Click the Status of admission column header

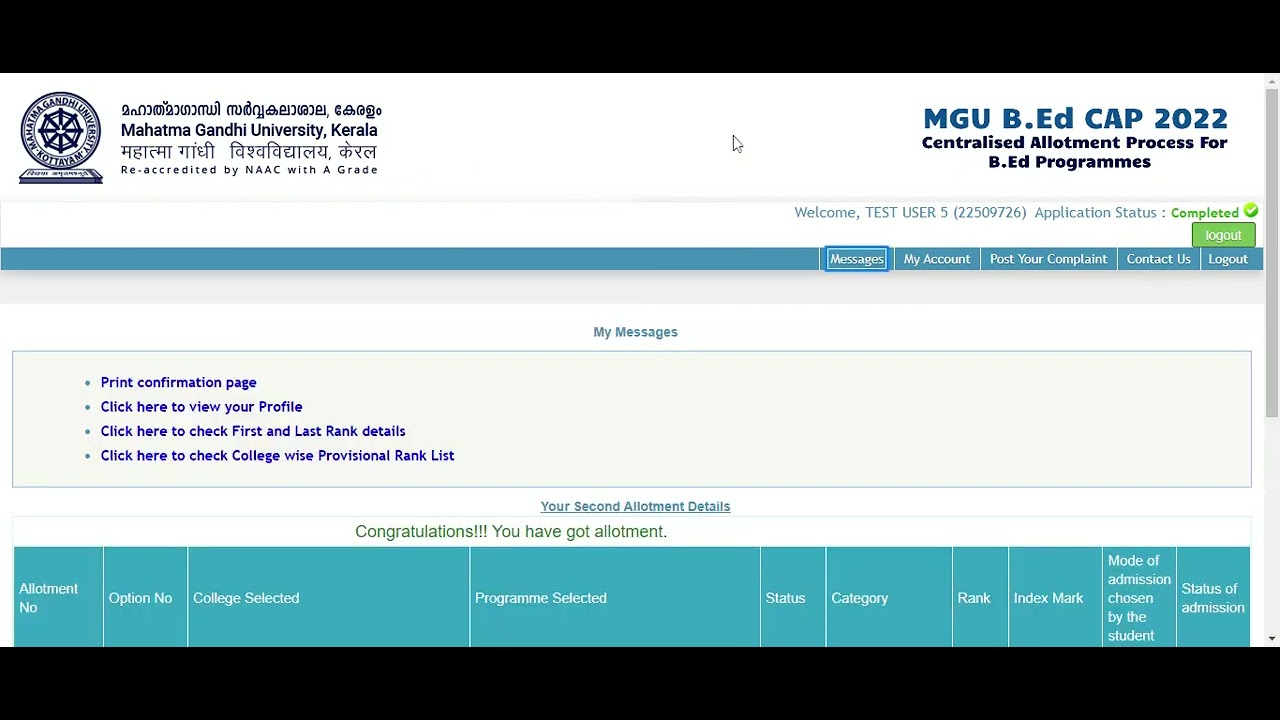[x=1213, y=598]
